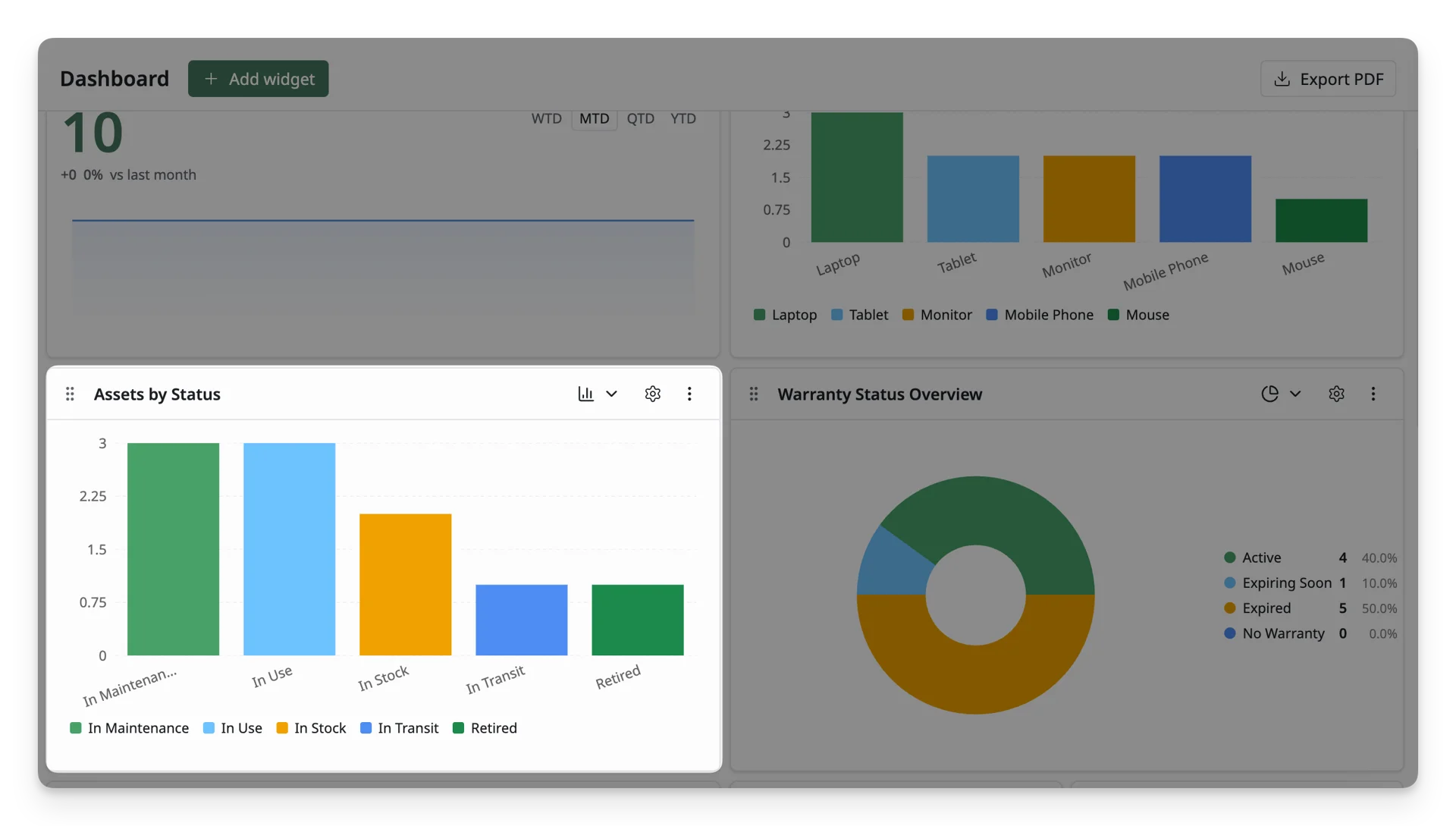This screenshot has height=826, width=1456.
Task: Open Warranty Status Overview more options menu
Action: tap(1373, 394)
